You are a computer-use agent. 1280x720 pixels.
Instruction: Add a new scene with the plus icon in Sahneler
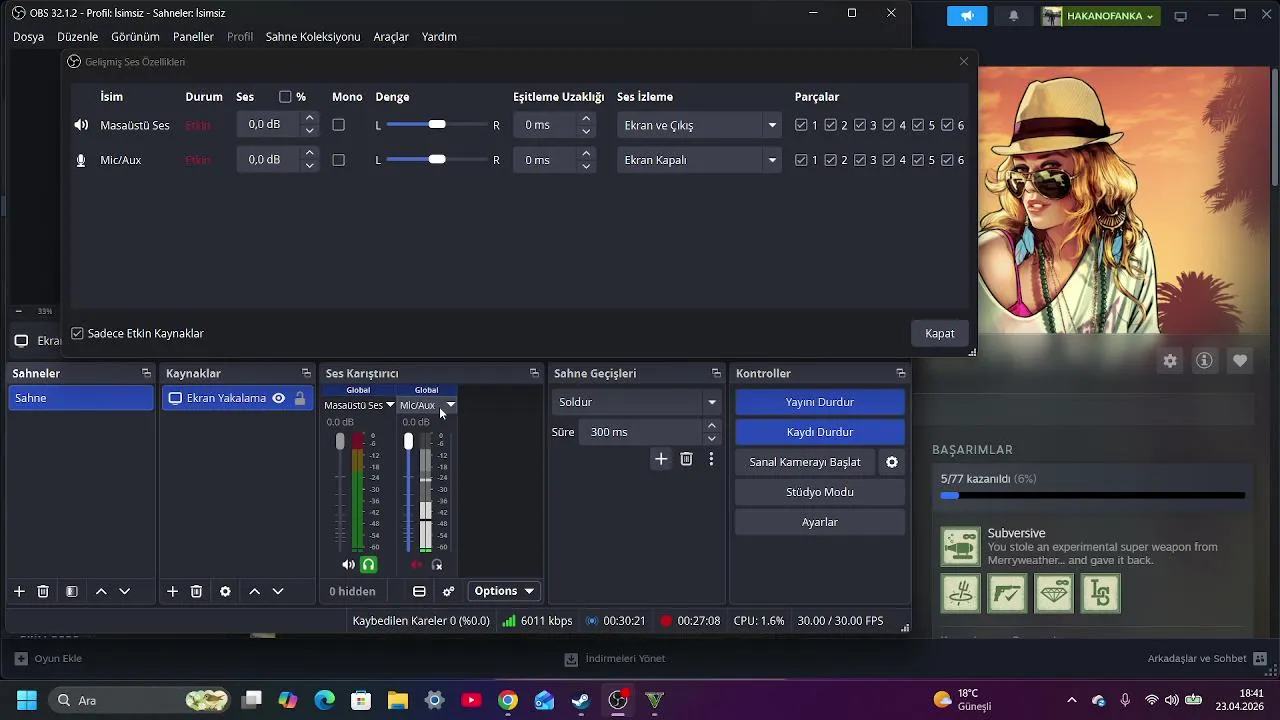(x=19, y=591)
